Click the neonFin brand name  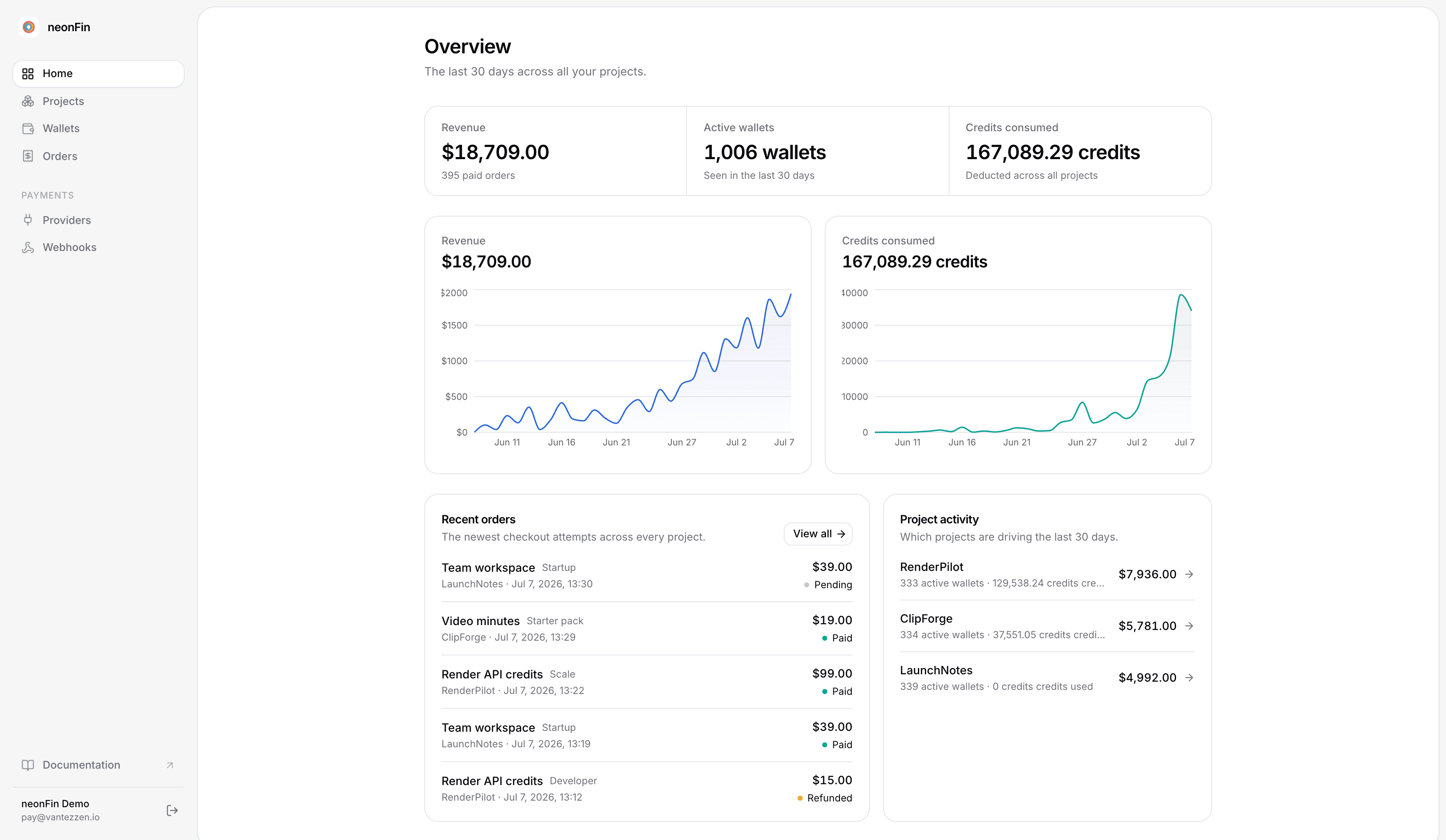click(69, 27)
